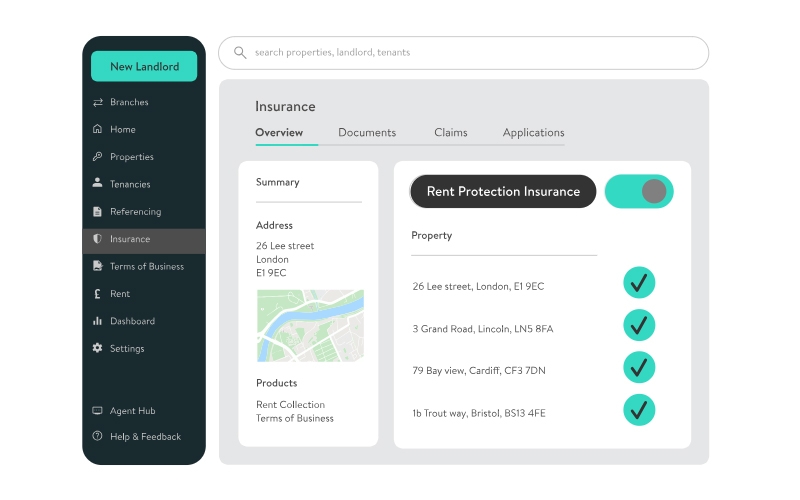Uncheck 26 Lee street property checkmark
The image size is (800, 500).
[639, 283]
